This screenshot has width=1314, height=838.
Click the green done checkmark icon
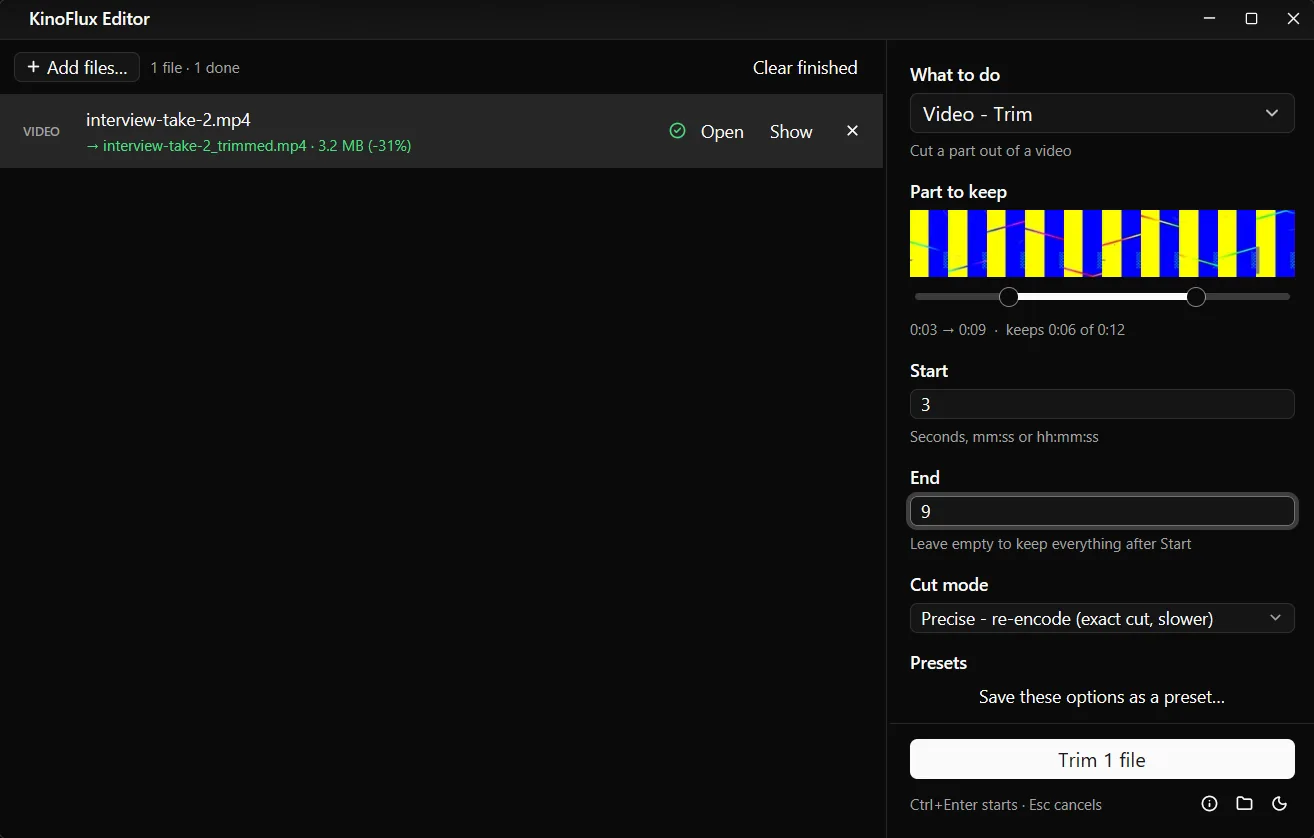tap(677, 131)
